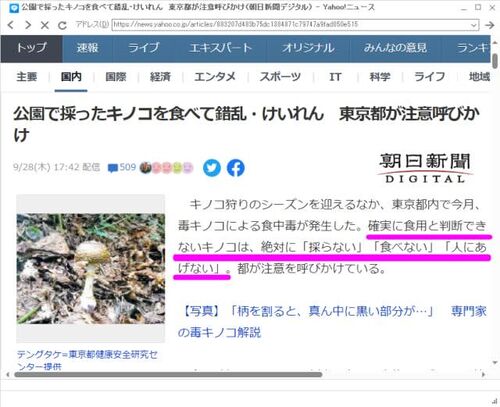
Task: Open the テングタケ mushroom photo thumbnail
Action: pyautogui.click(x=91, y=268)
